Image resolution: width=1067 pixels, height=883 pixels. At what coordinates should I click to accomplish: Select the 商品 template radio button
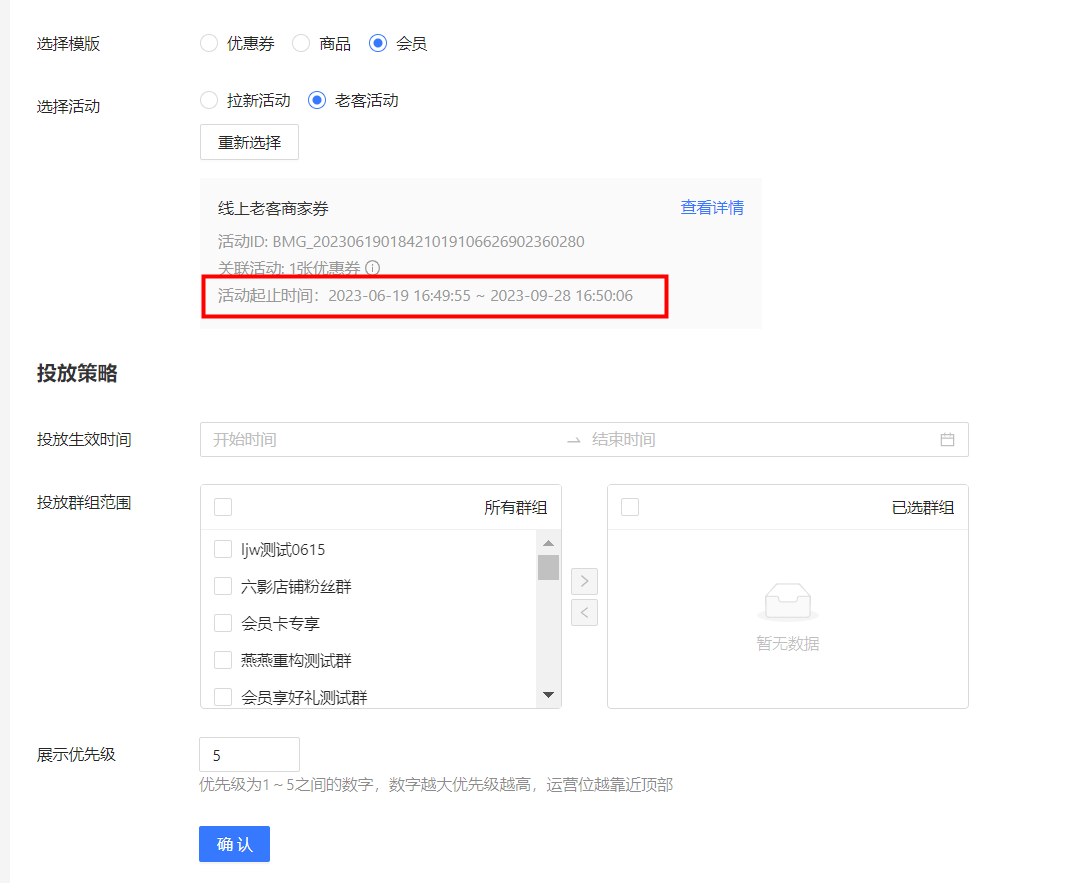(301, 43)
